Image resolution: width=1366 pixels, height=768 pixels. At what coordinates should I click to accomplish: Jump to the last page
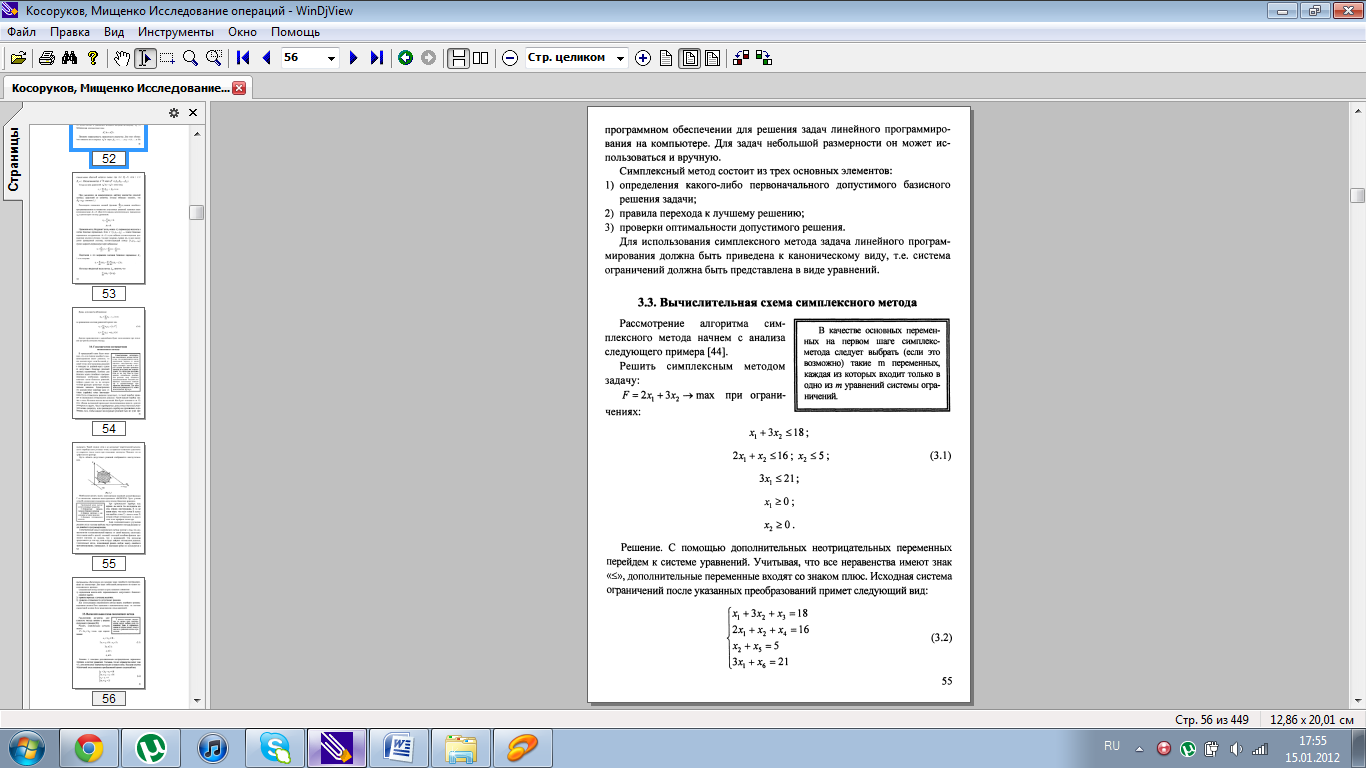376,58
